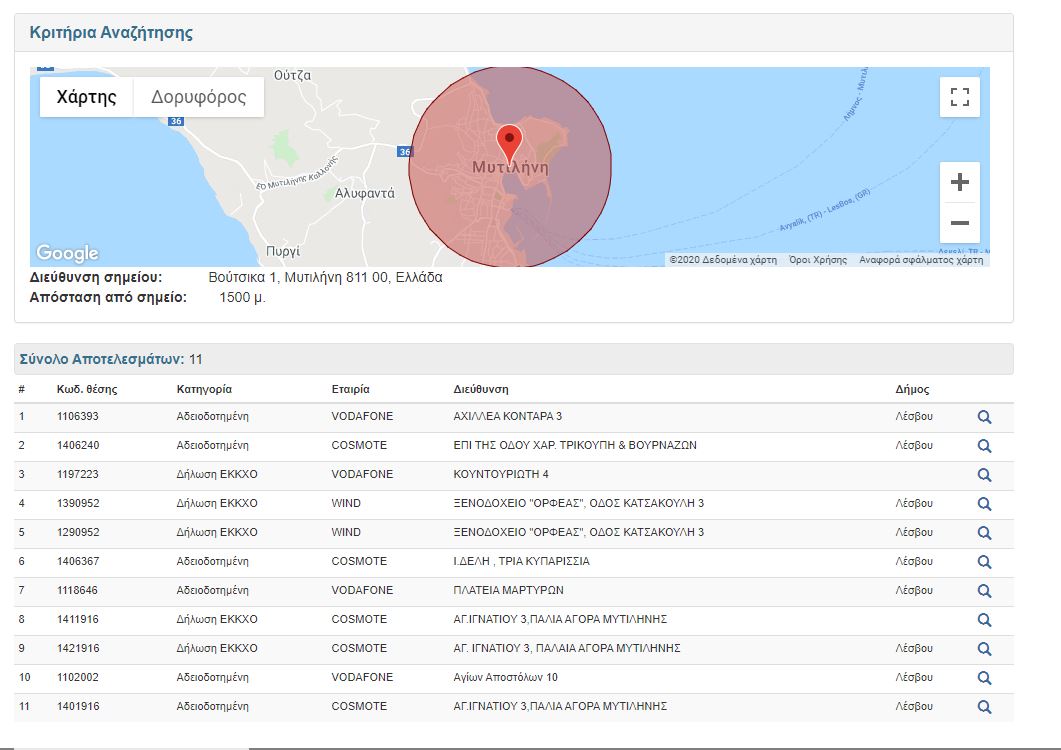Click the Αλυφαντά place label on map
Screen dimensions: 1061x750
365,194
